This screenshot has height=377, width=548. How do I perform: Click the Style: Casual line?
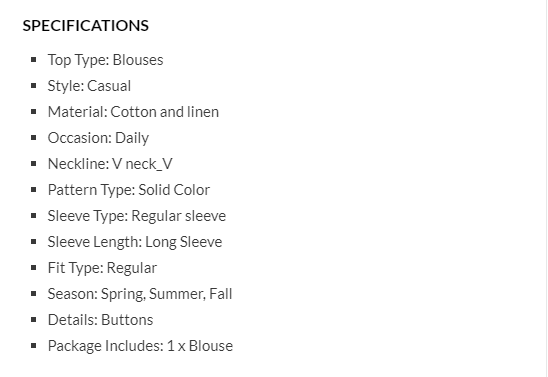click(89, 86)
